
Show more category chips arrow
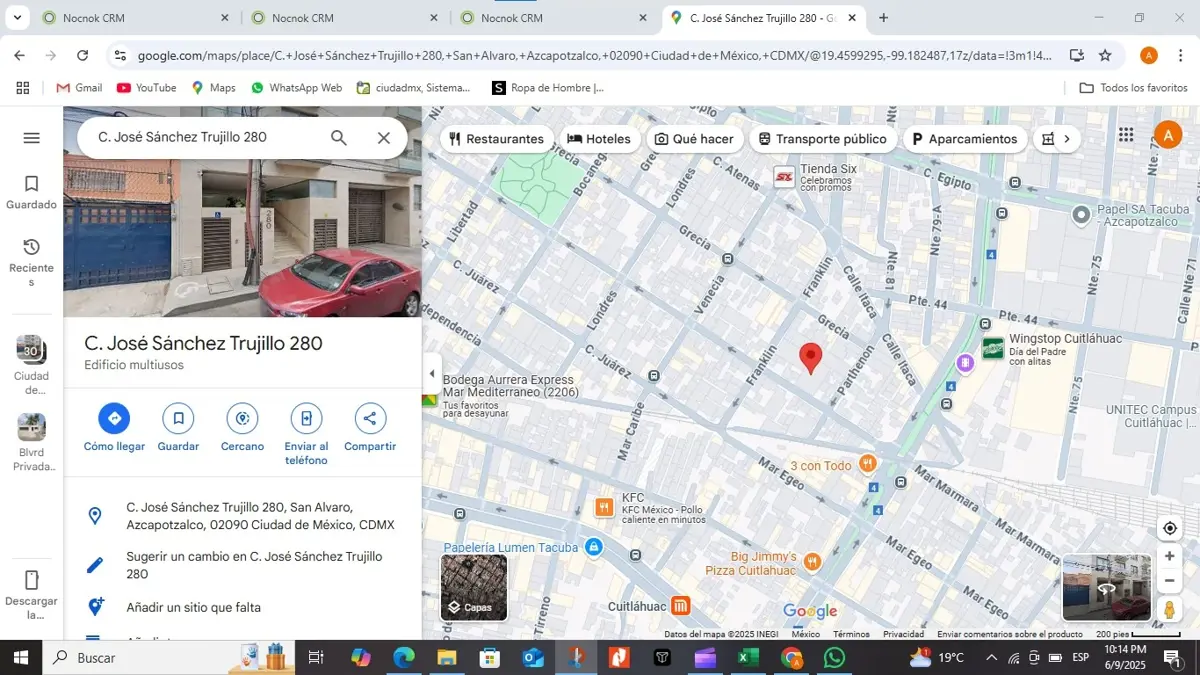[1066, 139]
